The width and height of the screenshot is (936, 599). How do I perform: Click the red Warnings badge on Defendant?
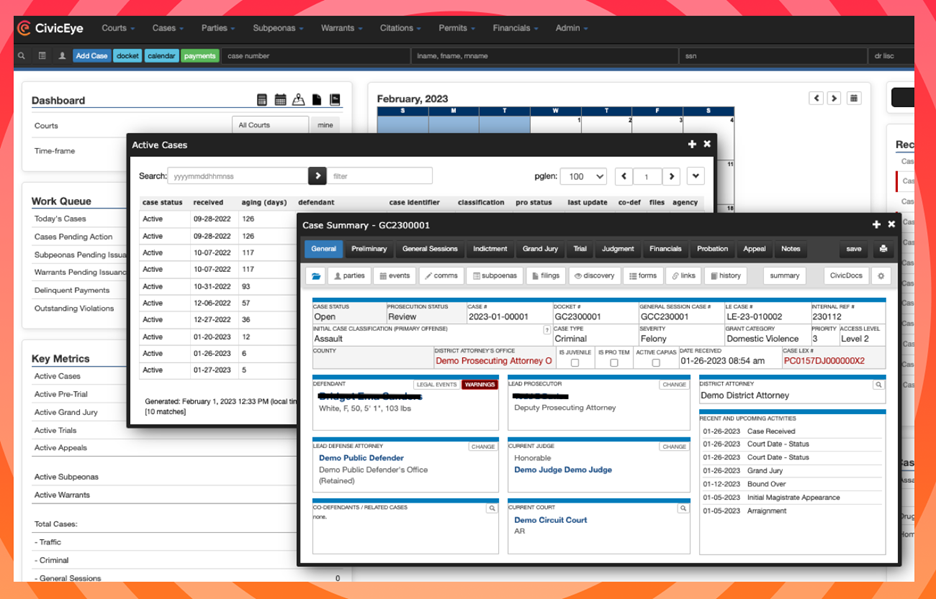(480, 384)
